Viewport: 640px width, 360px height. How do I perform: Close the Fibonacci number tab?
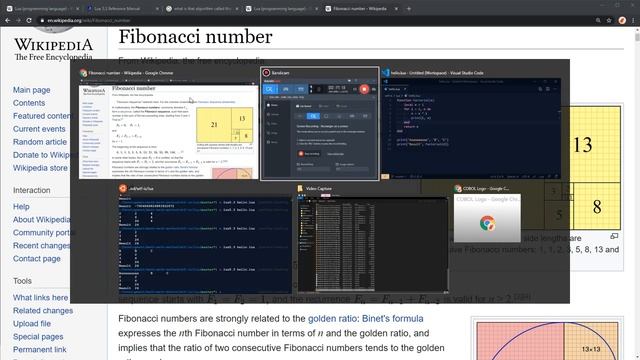pos(396,9)
